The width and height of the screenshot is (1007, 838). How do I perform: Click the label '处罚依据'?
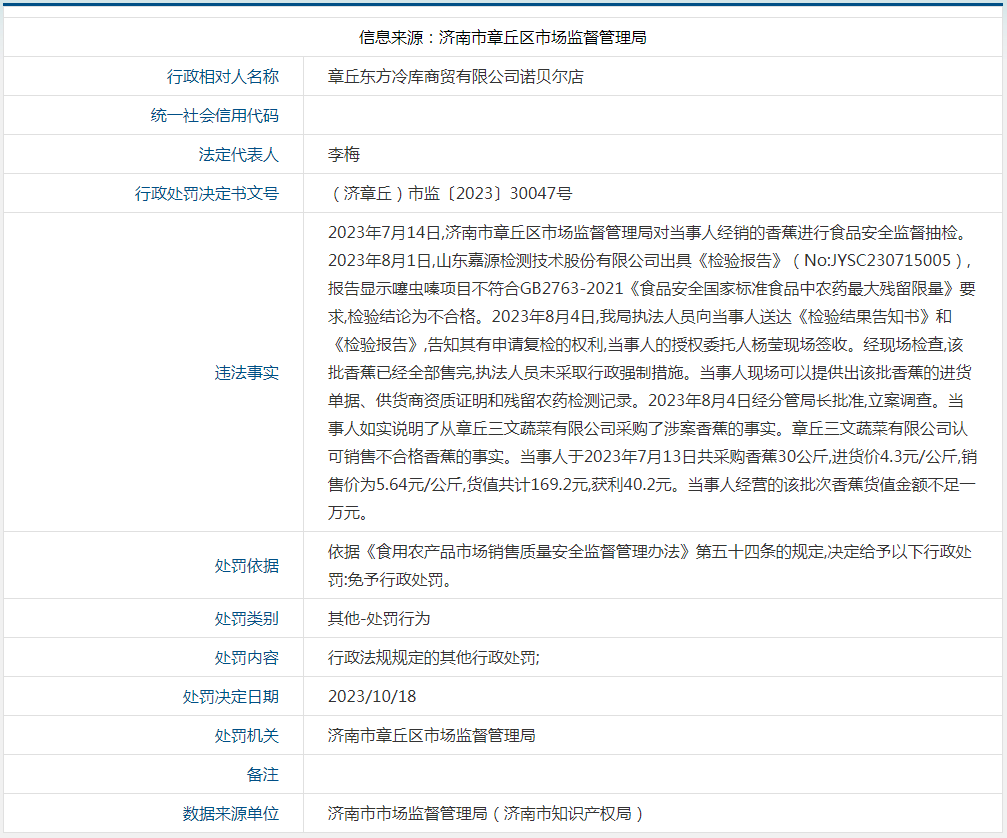(247, 566)
